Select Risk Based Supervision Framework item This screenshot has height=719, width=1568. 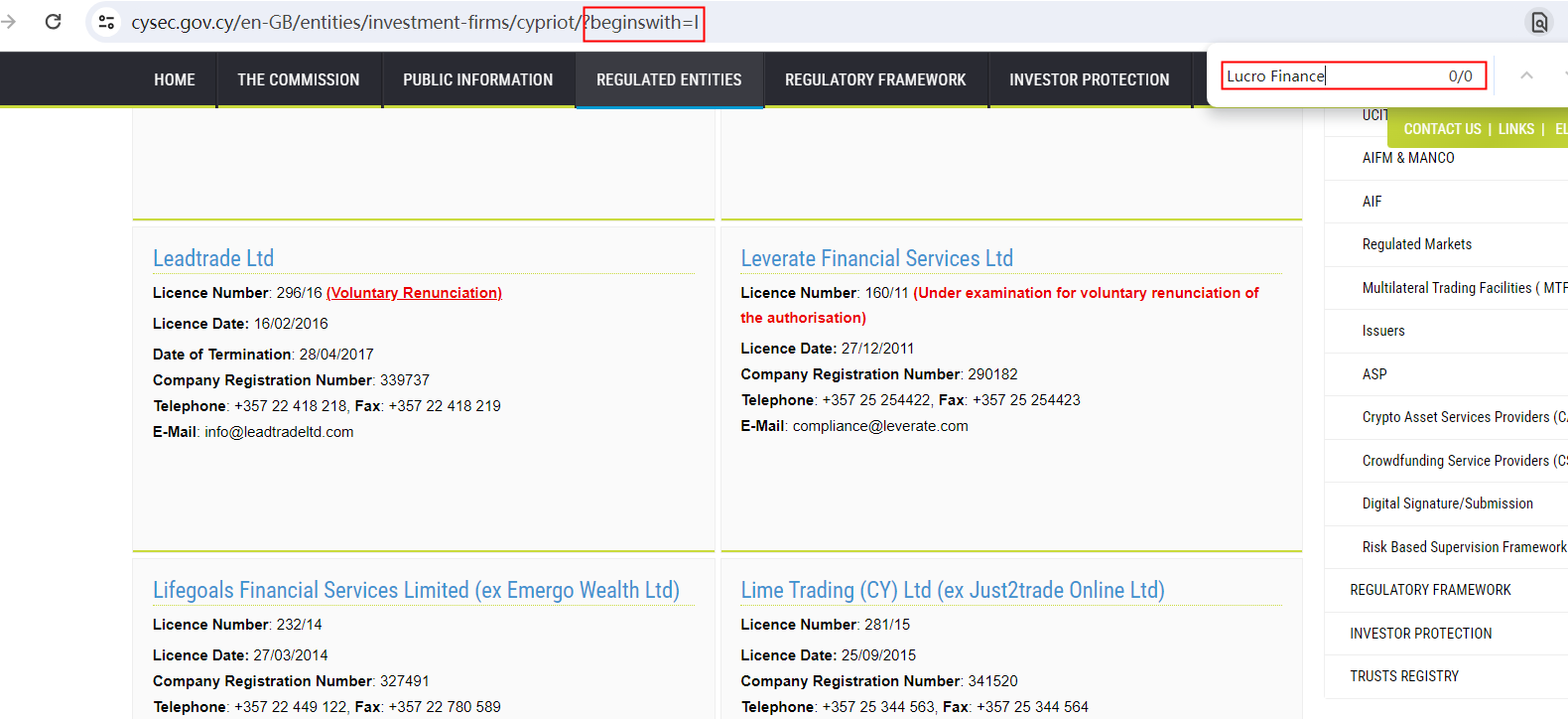1464,547
